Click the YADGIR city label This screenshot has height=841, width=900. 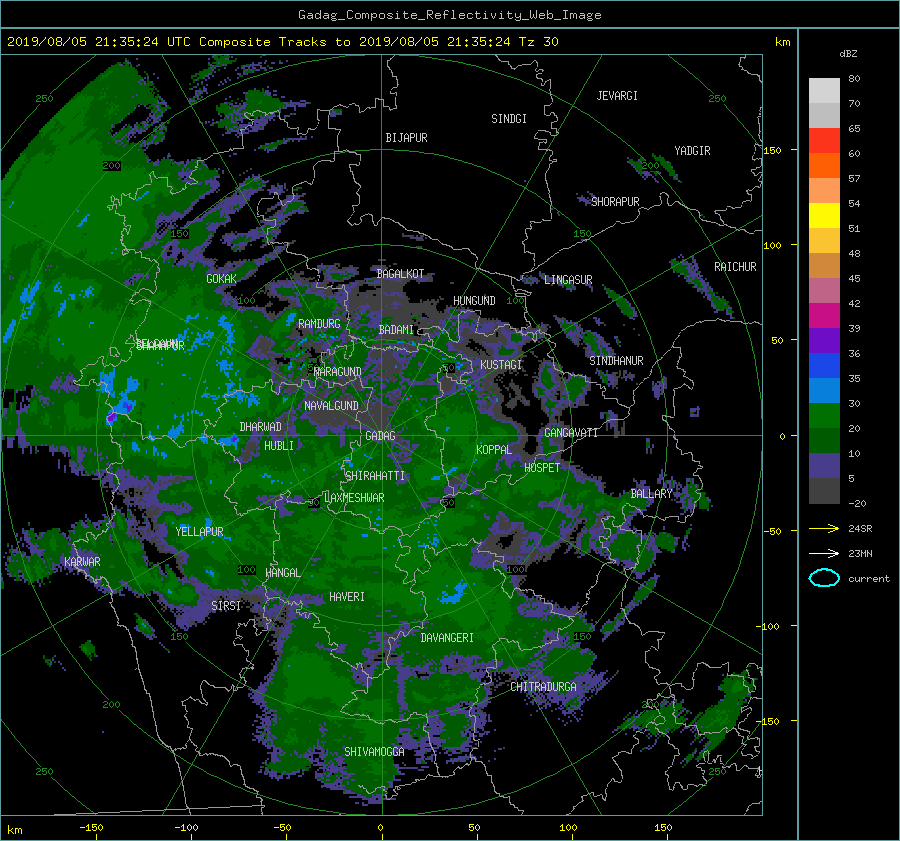click(x=692, y=151)
